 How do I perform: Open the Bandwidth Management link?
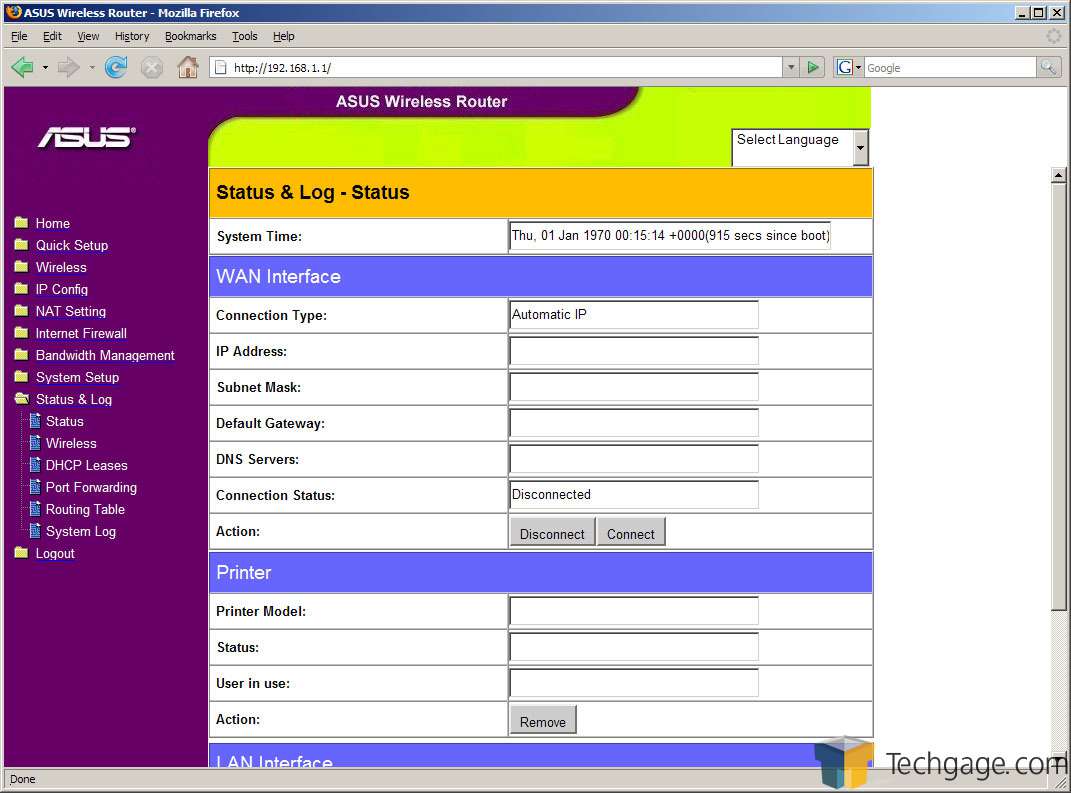point(105,355)
